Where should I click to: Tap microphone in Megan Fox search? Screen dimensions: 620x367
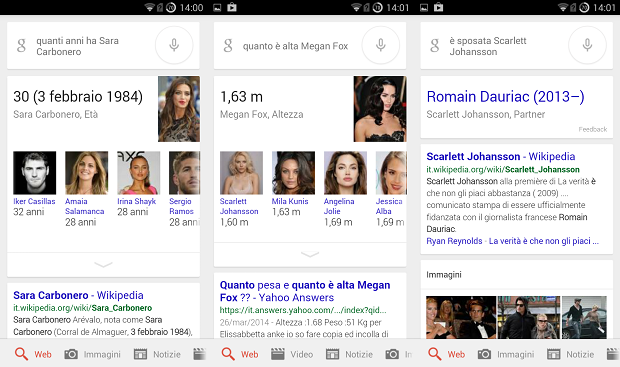381,45
